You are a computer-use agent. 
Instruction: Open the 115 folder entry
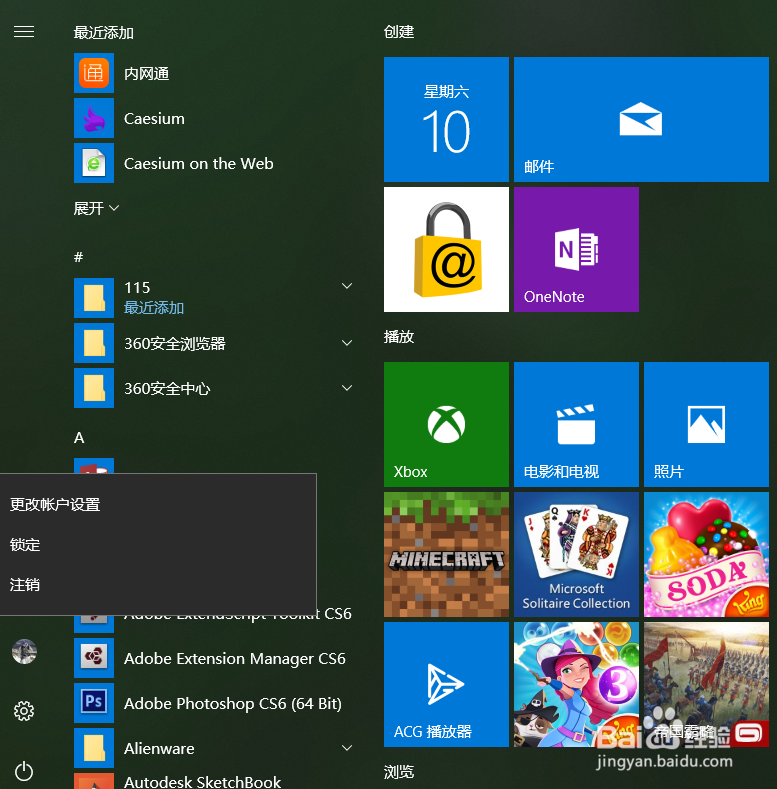tap(214, 298)
